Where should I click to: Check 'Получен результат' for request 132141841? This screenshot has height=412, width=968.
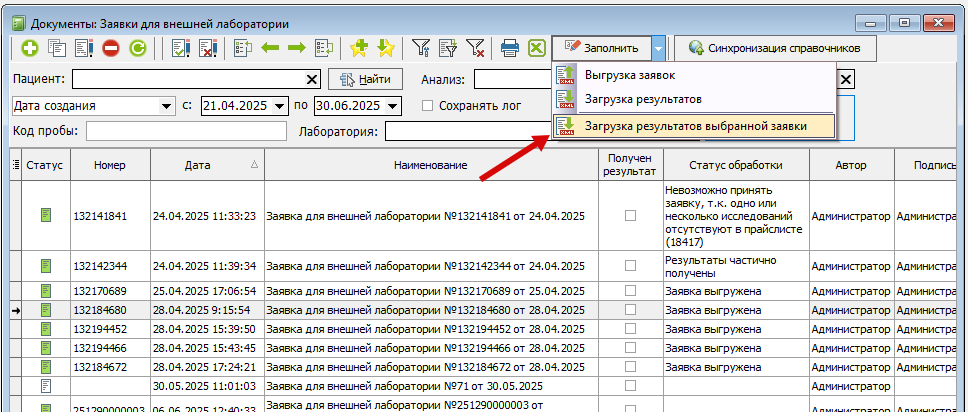[x=630, y=215]
